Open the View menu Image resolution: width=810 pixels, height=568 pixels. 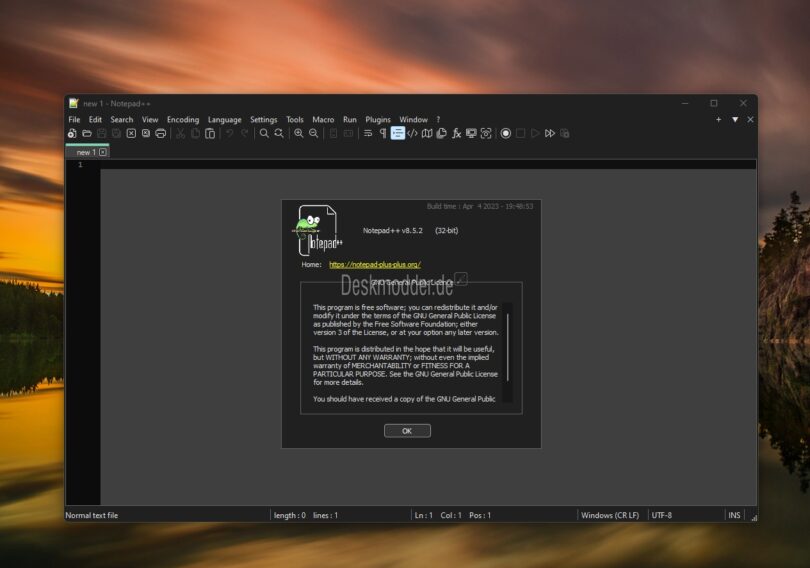point(150,119)
